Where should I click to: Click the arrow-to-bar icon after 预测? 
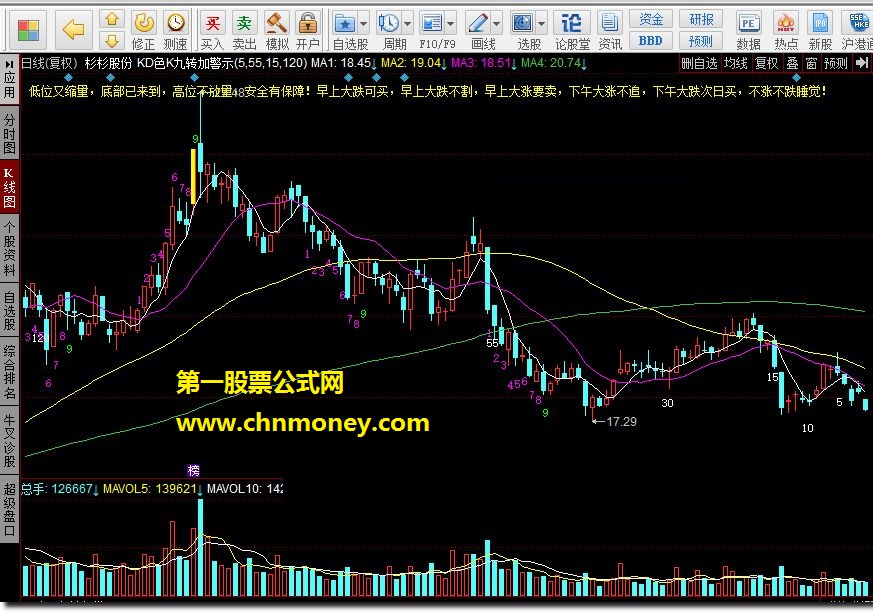tap(861, 63)
